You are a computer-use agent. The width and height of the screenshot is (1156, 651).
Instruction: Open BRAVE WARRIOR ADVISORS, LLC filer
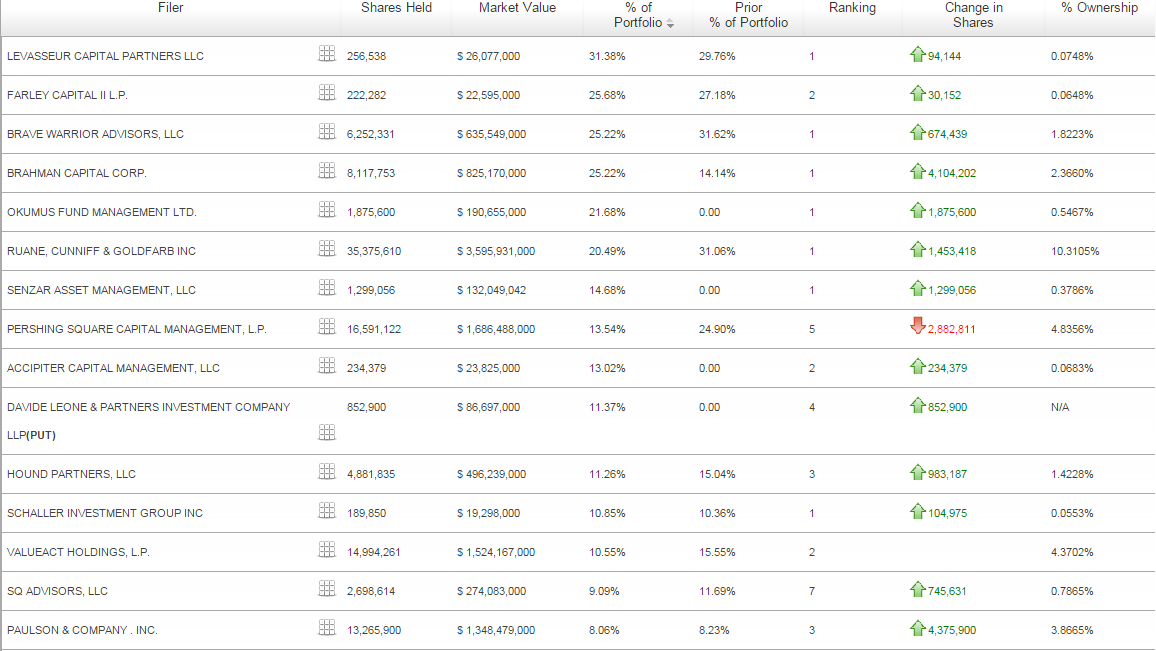tap(95, 134)
